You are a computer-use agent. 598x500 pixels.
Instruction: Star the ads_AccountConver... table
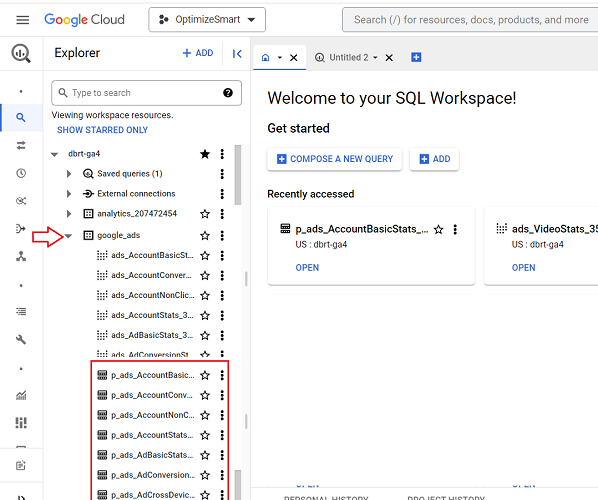pyautogui.click(x=205, y=275)
